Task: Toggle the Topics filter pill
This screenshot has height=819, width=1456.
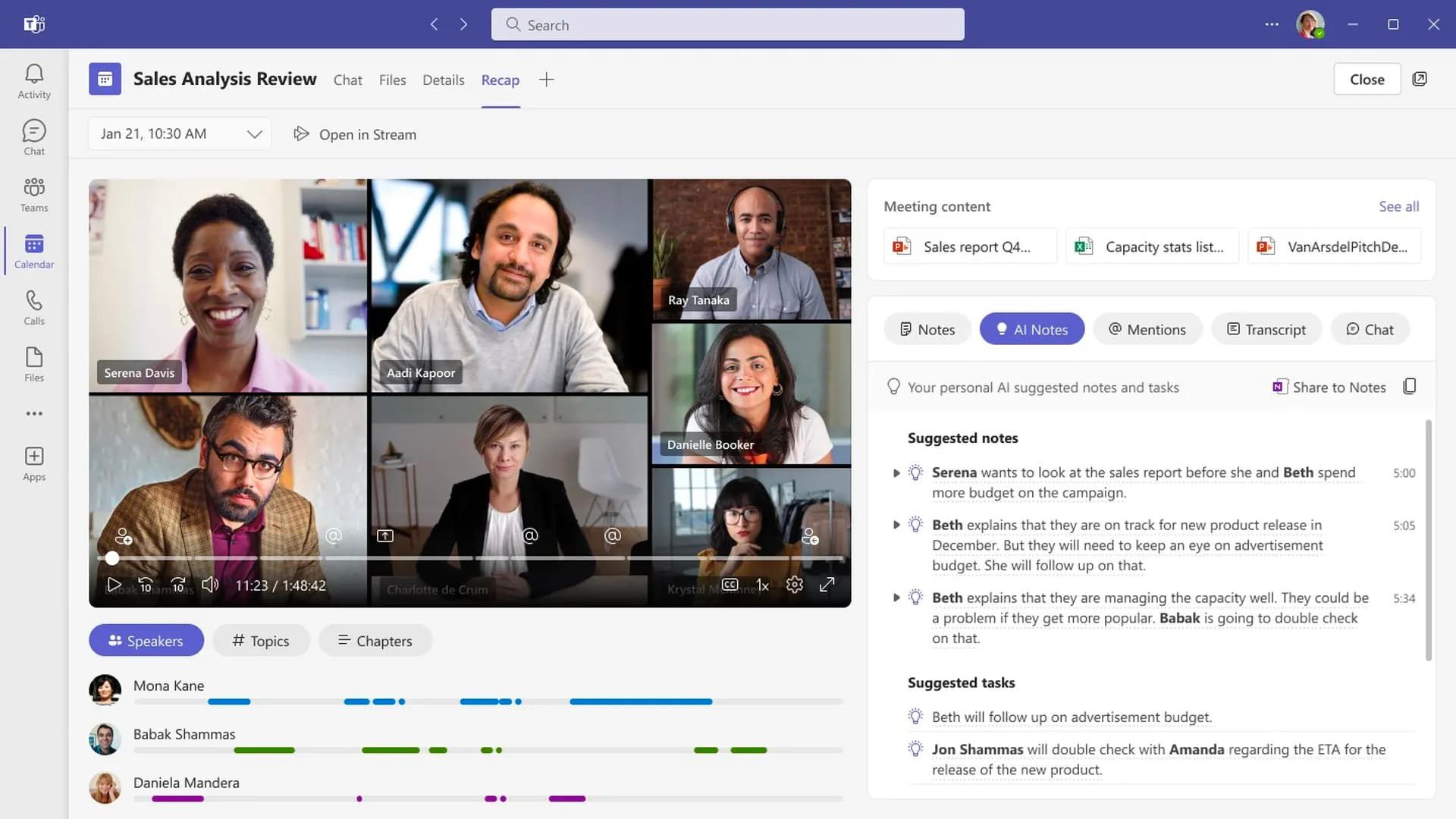Action: tap(261, 640)
